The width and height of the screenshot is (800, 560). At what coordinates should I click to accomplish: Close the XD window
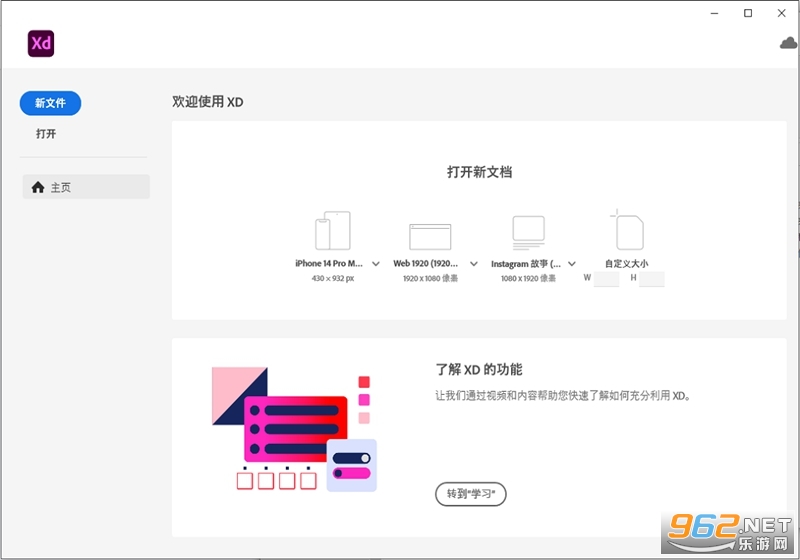(782, 13)
